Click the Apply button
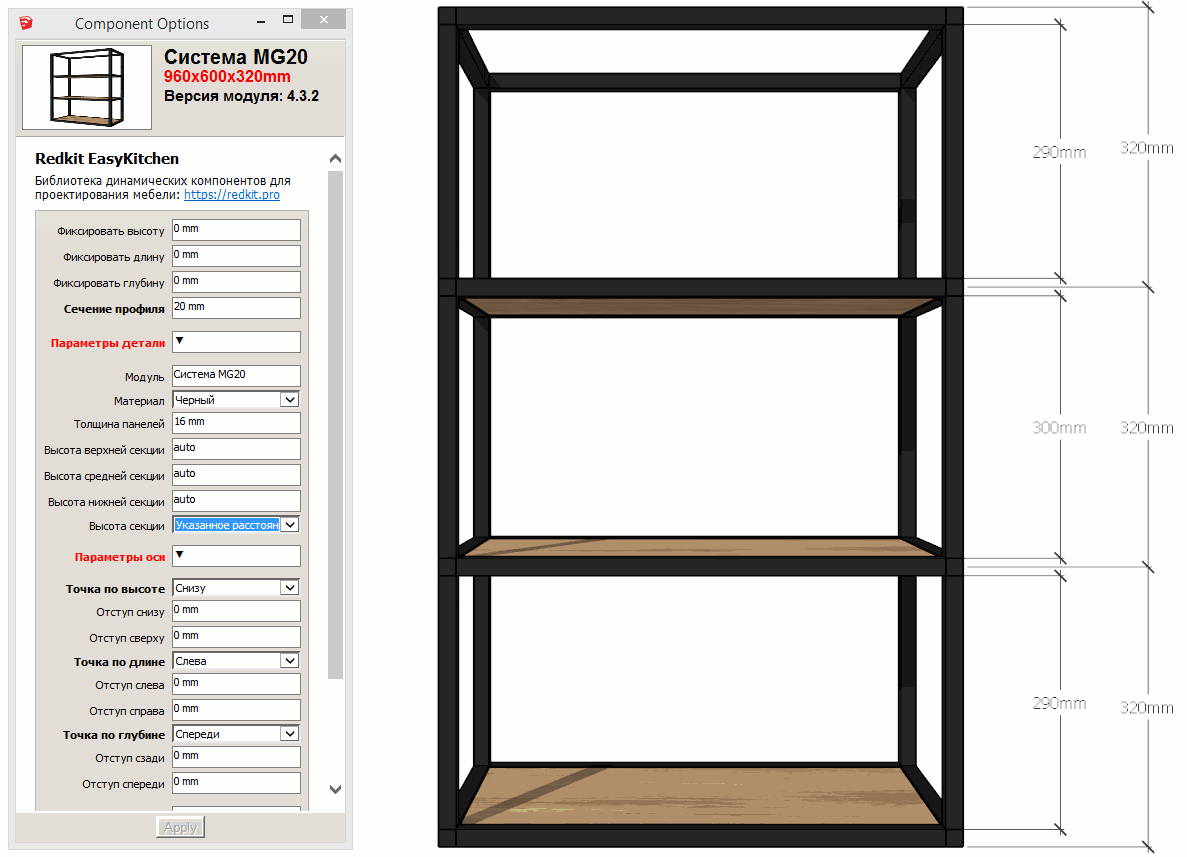Image resolution: width=1187 pixels, height=857 pixels. click(x=180, y=827)
